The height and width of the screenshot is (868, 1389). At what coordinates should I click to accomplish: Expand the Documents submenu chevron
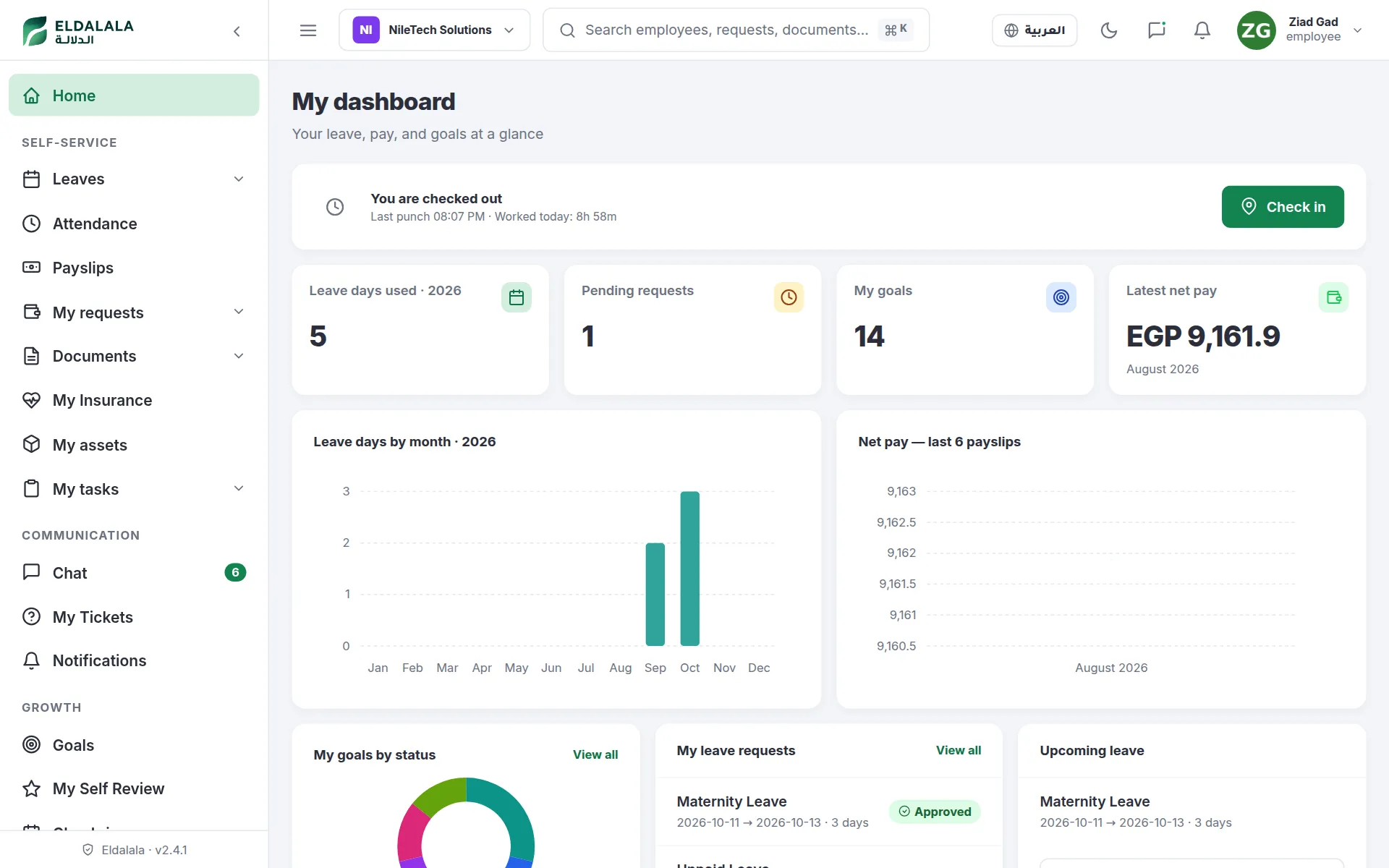tap(239, 356)
